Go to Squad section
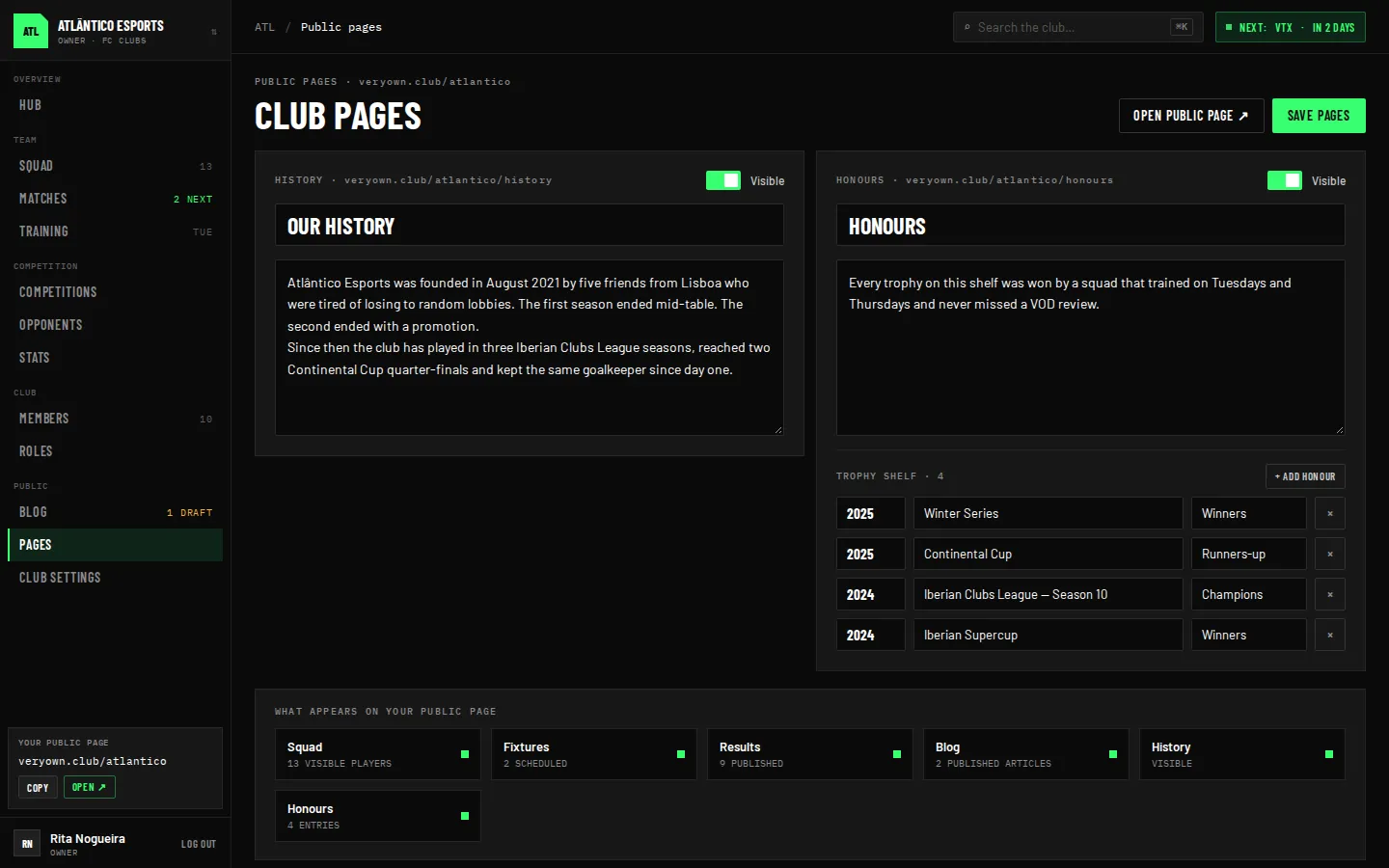The width and height of the screenshot is (1389, 868). coord(115,166)
